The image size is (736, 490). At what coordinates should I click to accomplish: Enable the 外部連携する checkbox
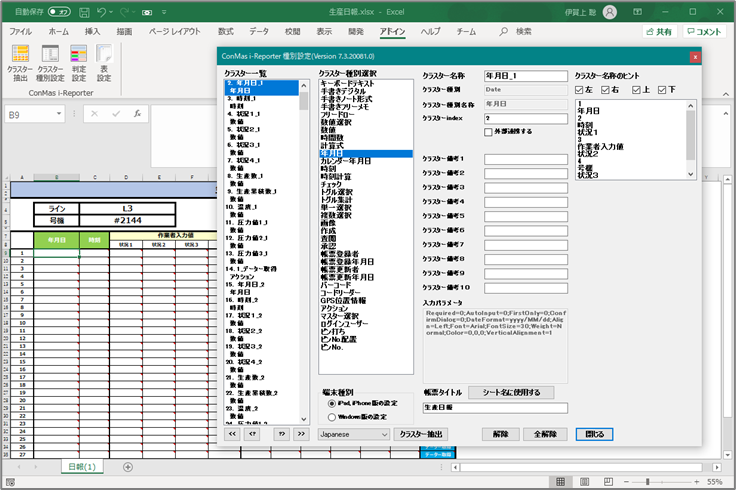[x=488, y=131]
